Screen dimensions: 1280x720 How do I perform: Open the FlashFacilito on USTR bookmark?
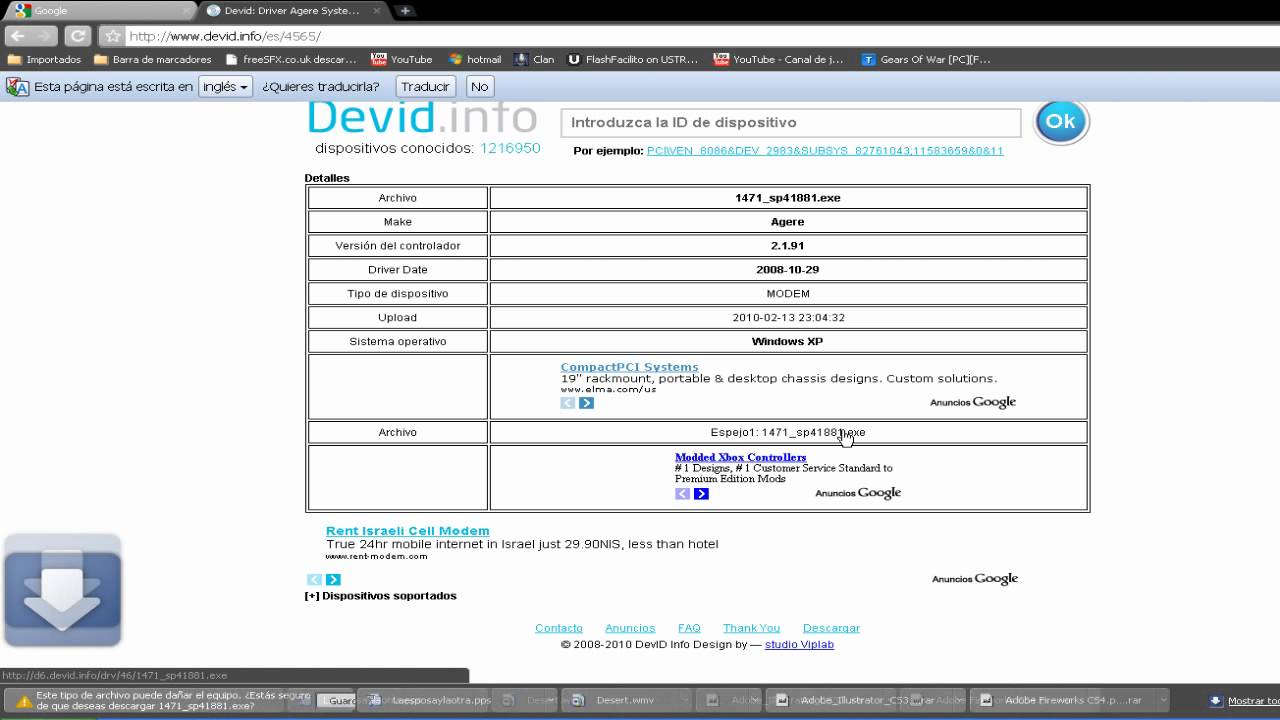click(x=633, y=59)
